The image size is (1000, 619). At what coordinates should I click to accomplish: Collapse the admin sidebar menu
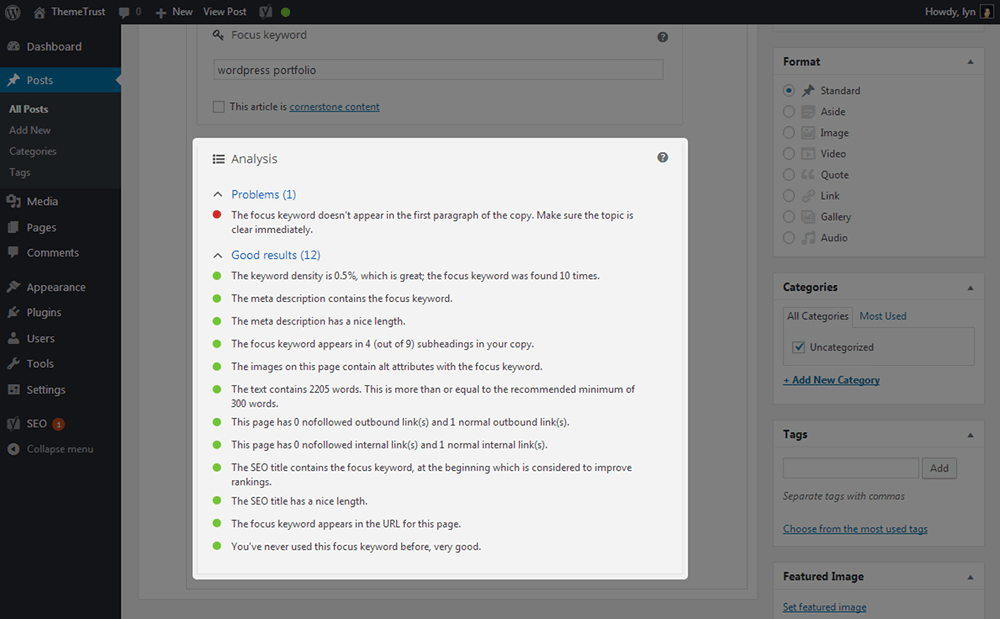(59, 449)
